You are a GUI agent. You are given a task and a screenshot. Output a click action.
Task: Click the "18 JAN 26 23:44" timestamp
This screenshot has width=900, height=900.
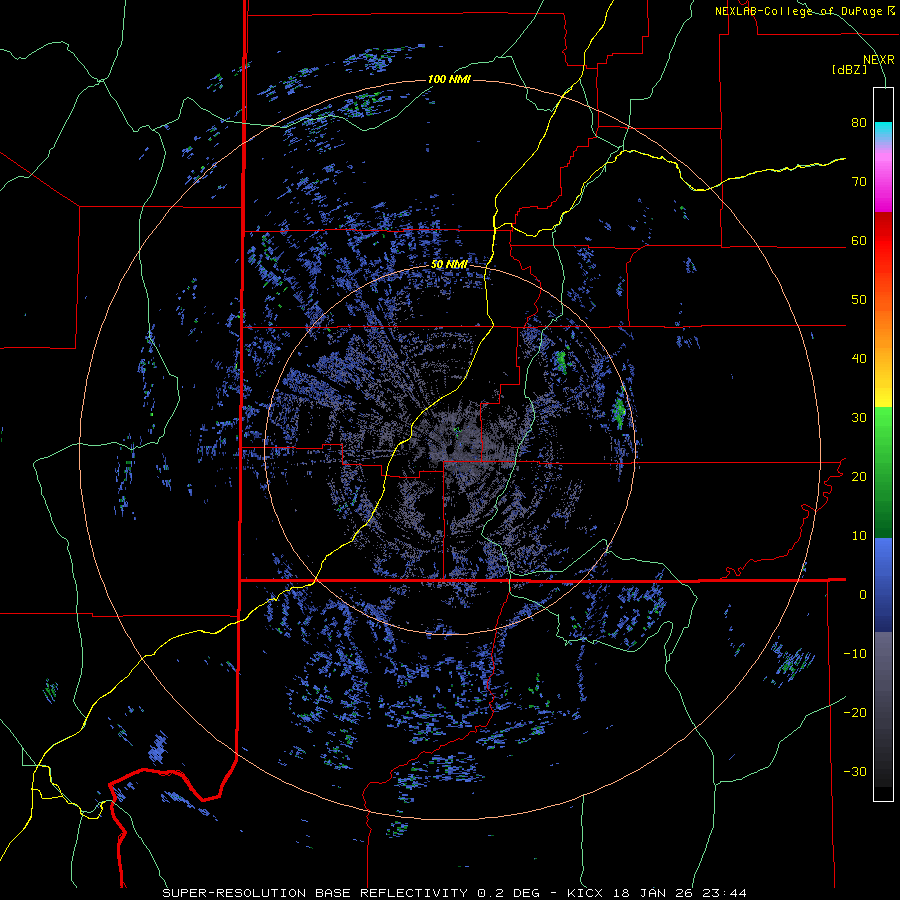(x=680, y=893)
